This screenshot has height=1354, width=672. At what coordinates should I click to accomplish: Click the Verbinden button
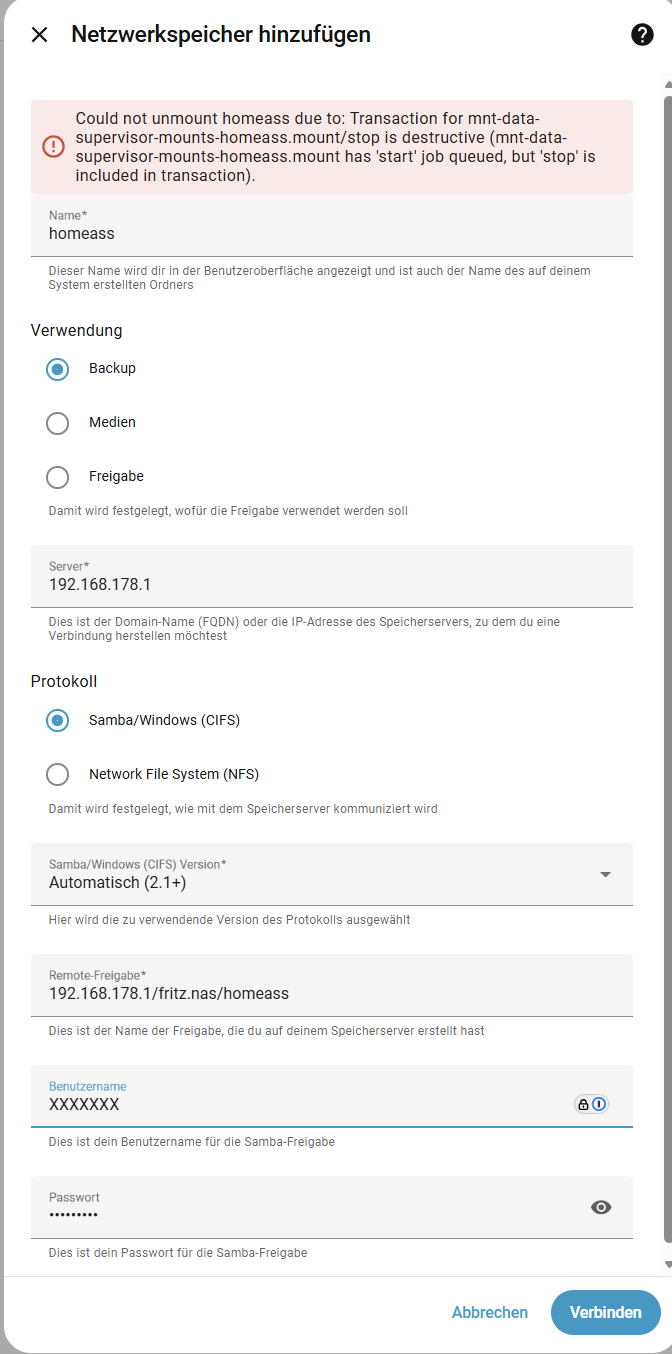(606, 1312)
